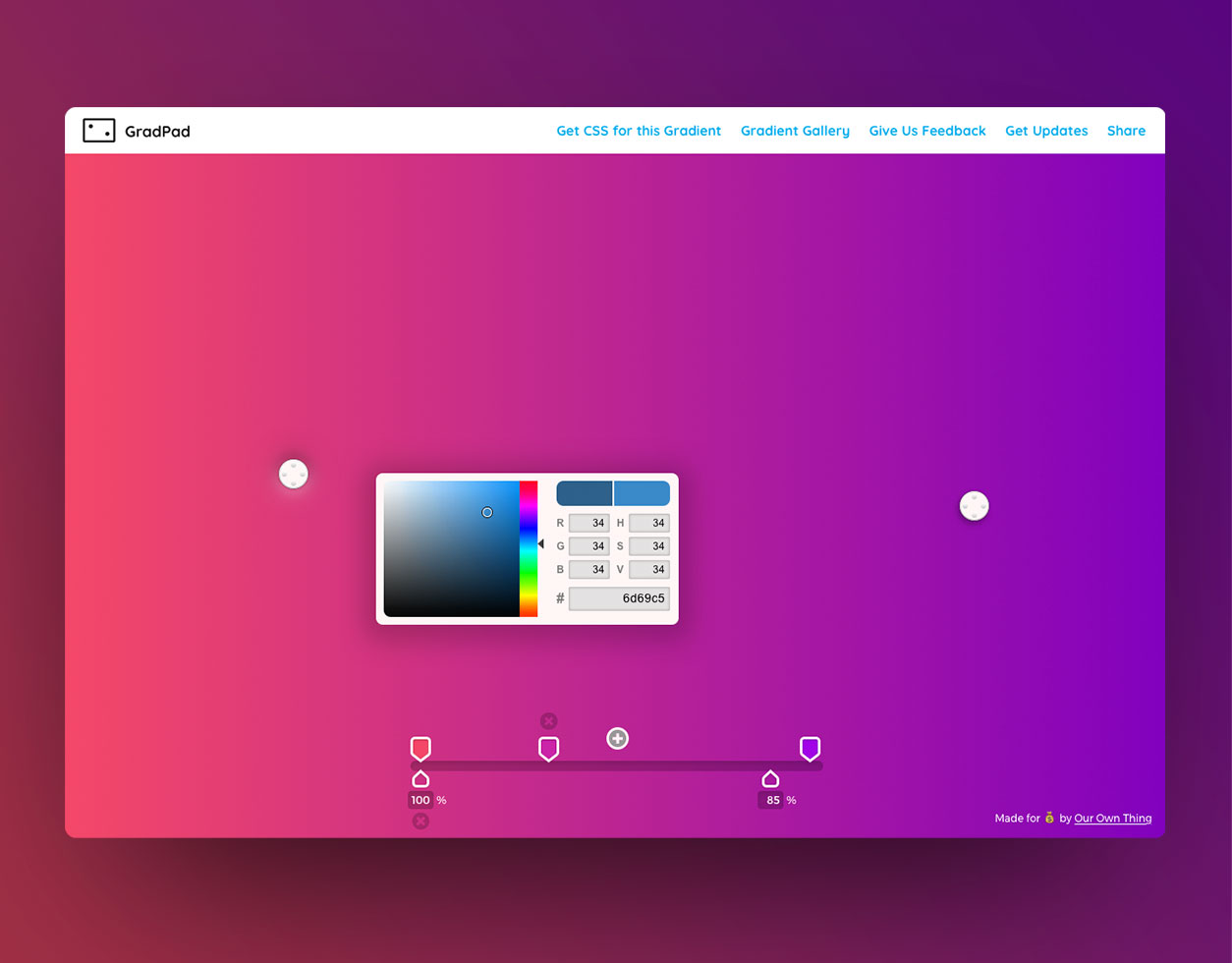1232x963 pixels.
Task: Click the plus icon to add a gradient stop
Action: pyautogui.click(x=617, y=738)
